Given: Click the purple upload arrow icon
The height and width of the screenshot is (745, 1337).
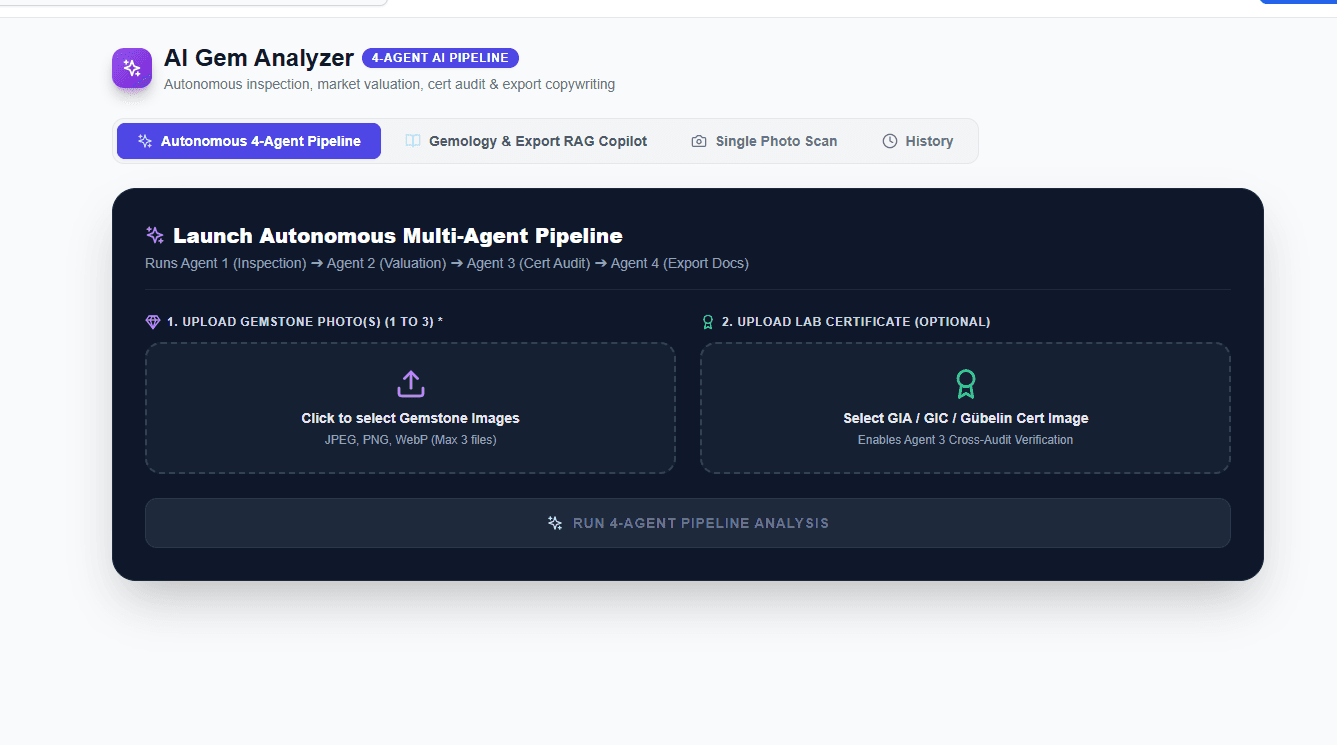Looking at the screenshot, I should (411, 384).
